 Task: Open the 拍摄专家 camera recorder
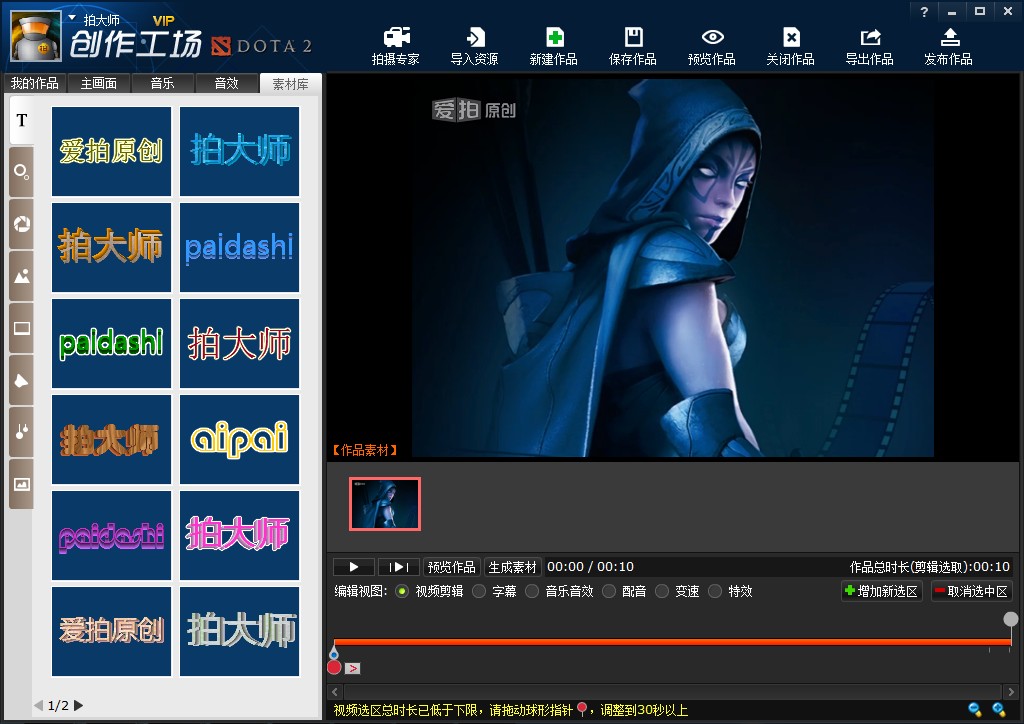coord(397,46)
